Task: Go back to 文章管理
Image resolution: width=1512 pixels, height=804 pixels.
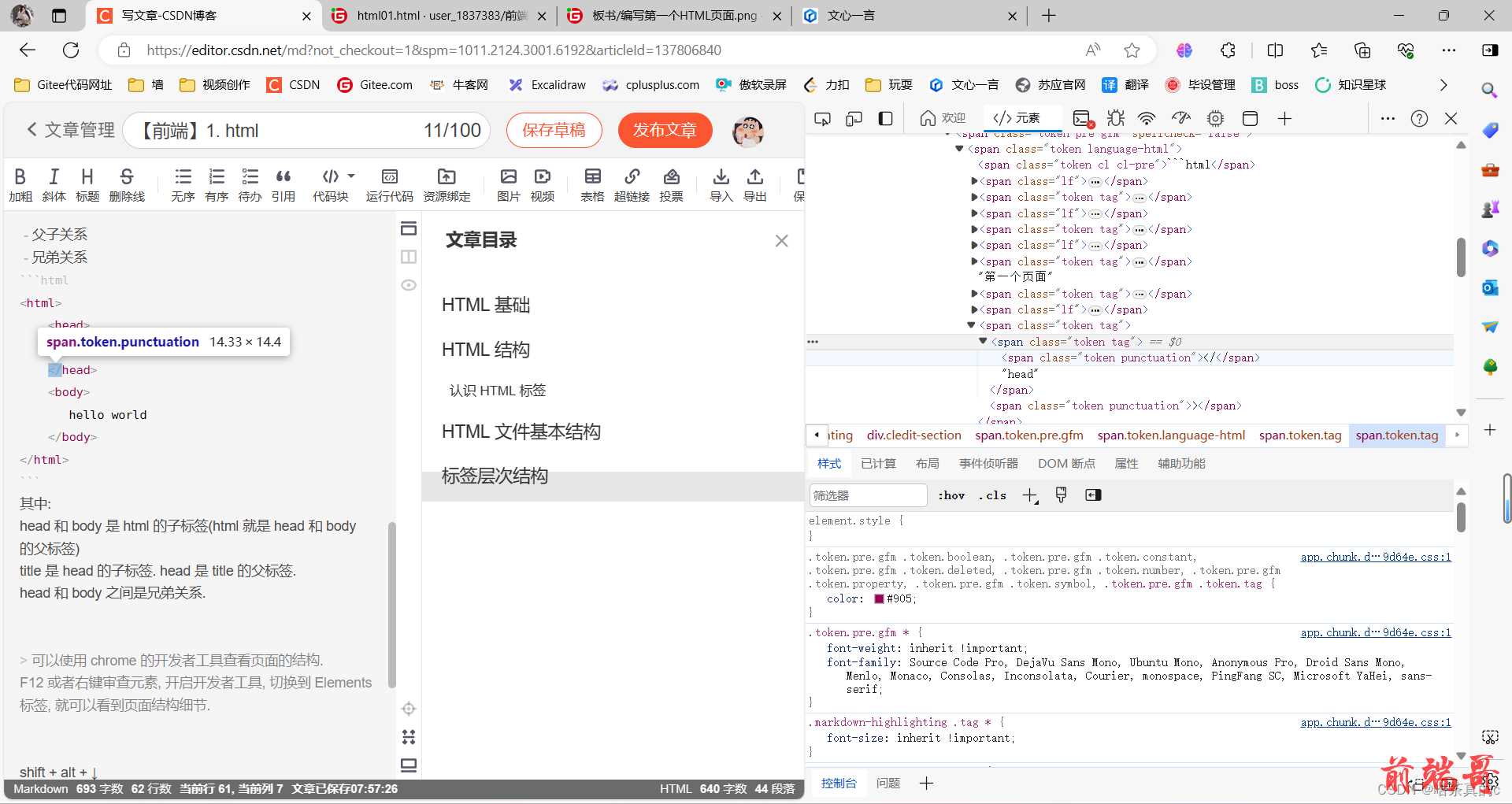Action: pyautogui.click(x=71, y=130)
